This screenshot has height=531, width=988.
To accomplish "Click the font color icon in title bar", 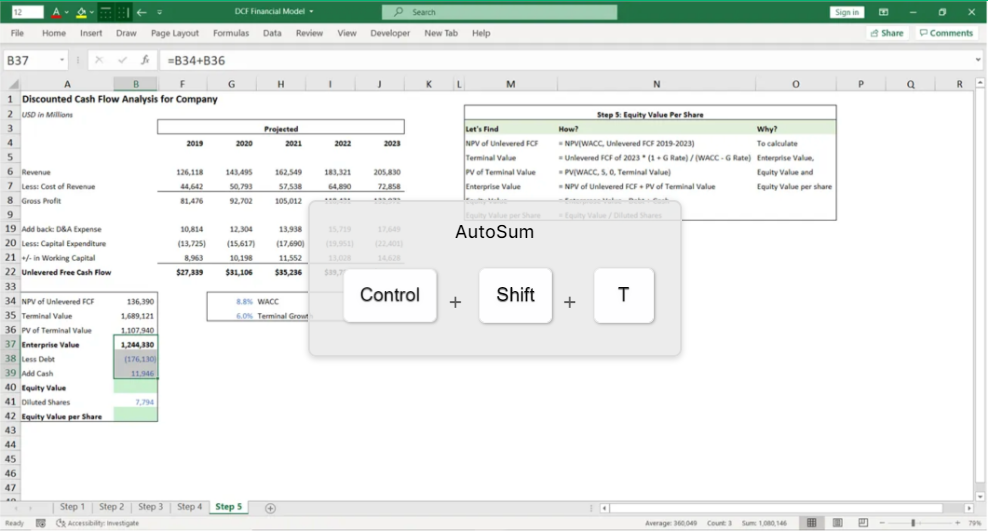I will pos(53,12).
